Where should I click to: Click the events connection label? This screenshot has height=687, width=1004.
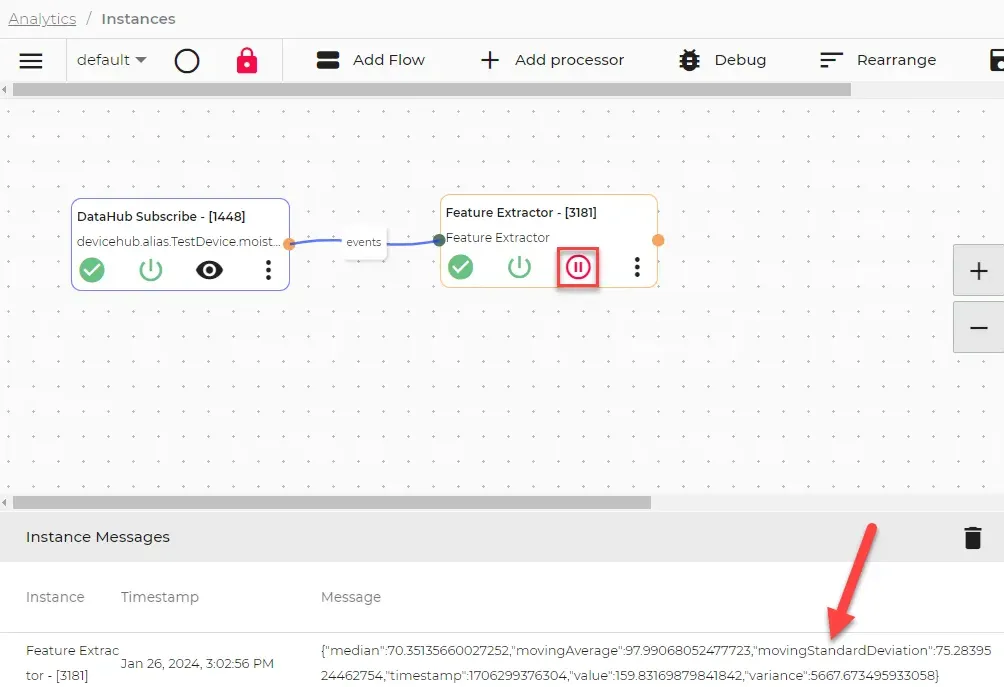click(364, 242)
